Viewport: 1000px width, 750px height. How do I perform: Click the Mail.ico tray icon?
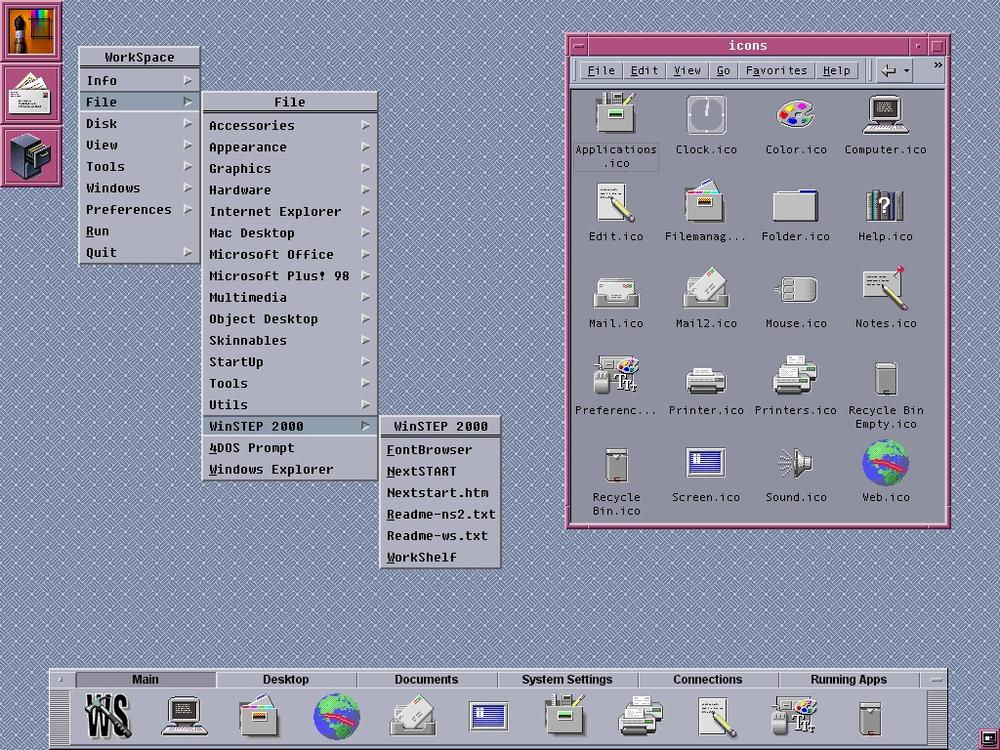coord(615,292)
